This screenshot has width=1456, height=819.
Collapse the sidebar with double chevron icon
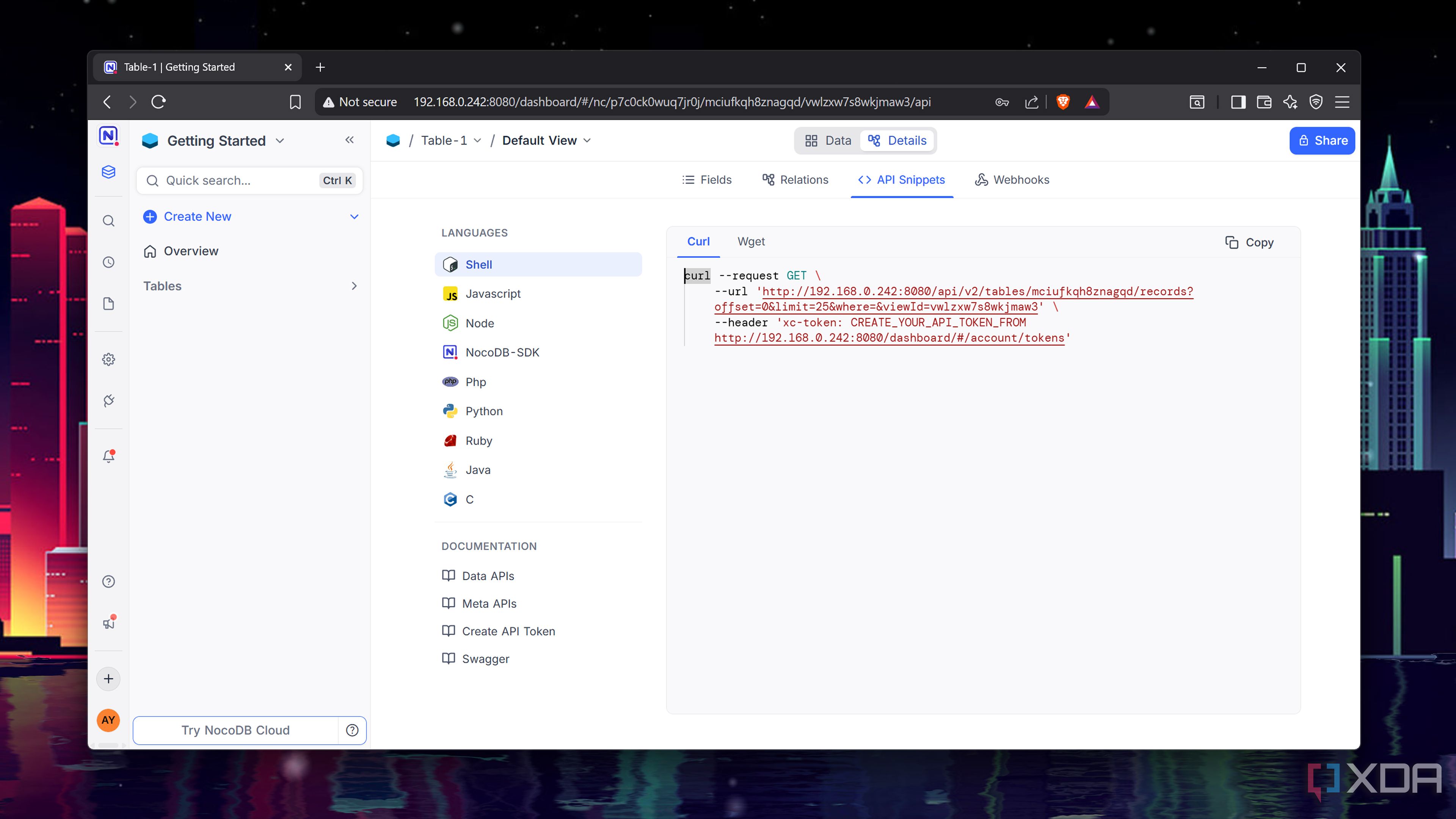click(349, 140)
